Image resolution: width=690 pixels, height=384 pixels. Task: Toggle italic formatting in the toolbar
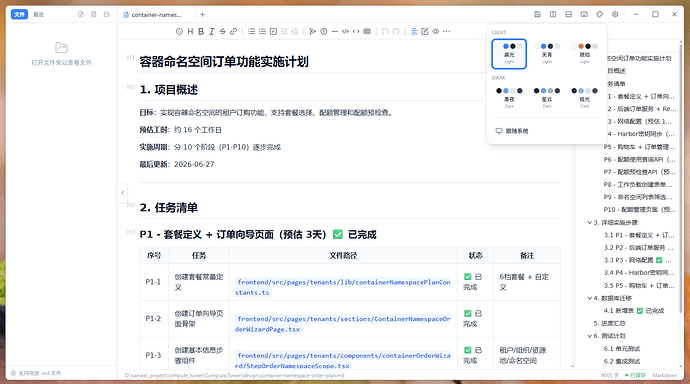point(212,31)
